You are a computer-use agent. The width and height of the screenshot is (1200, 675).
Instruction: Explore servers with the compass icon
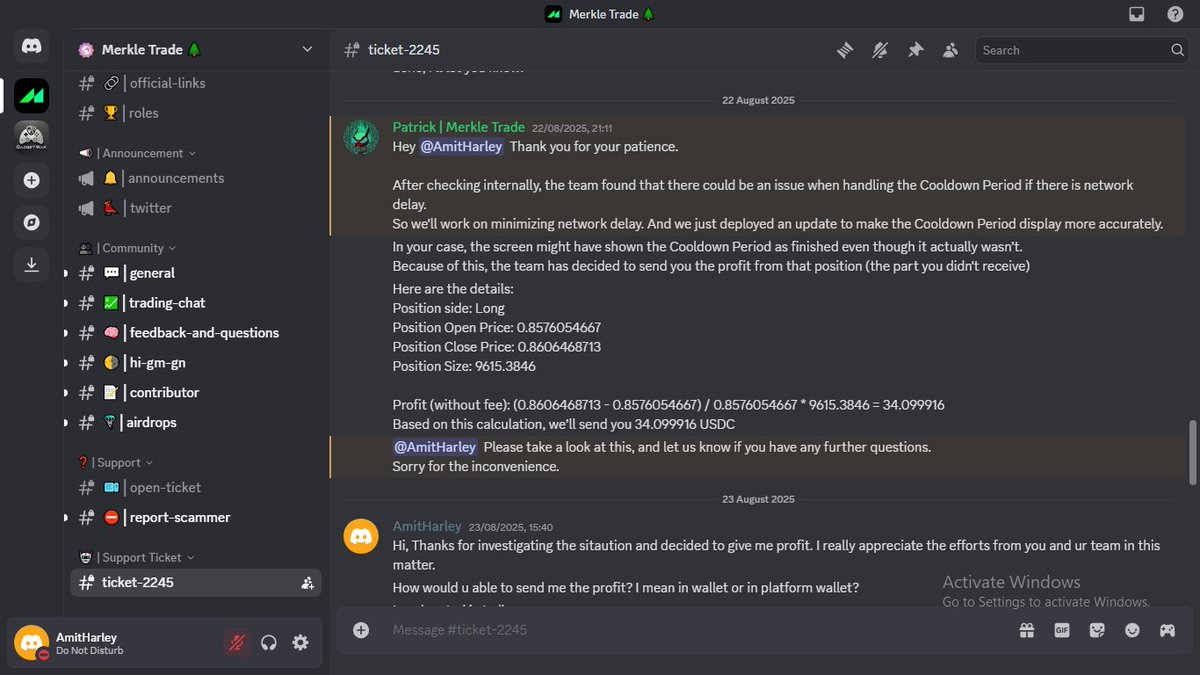[31, 222]
